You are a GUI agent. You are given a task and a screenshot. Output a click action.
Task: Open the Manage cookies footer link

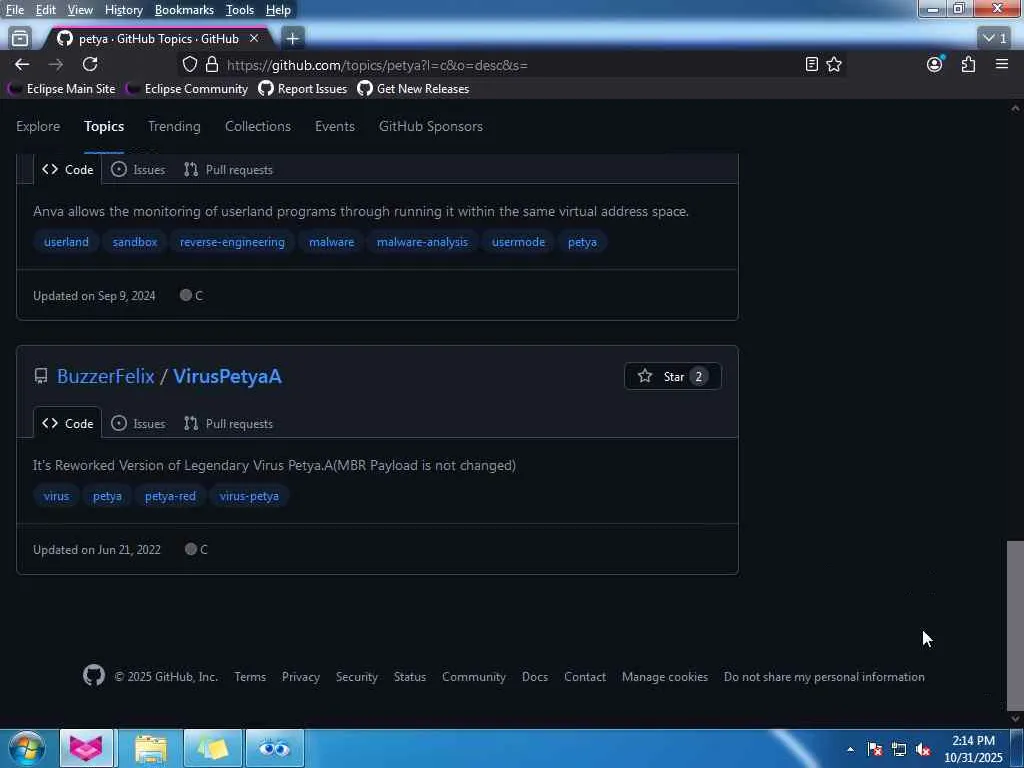pyautogui.click(x=665, y=677)
